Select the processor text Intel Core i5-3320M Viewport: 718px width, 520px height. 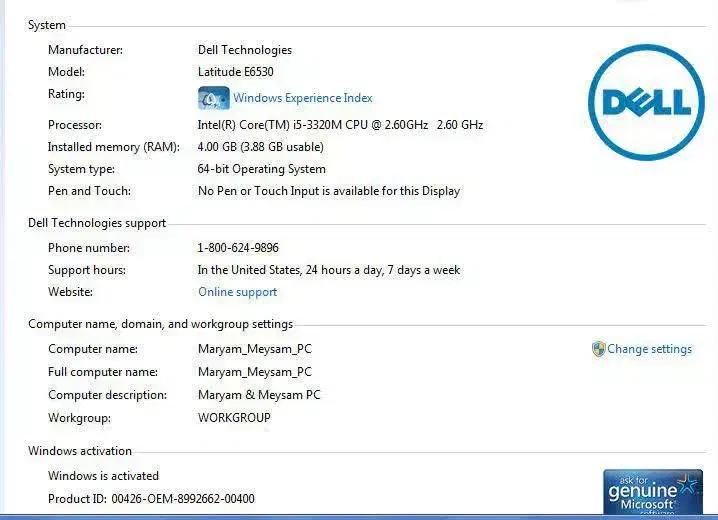pyautogui.click(x=340, y=125)
